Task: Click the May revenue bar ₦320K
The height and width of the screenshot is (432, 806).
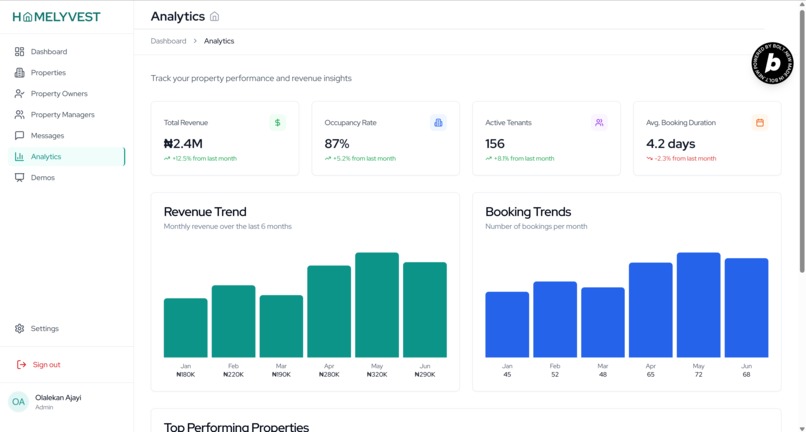Action: pos(377,304)
